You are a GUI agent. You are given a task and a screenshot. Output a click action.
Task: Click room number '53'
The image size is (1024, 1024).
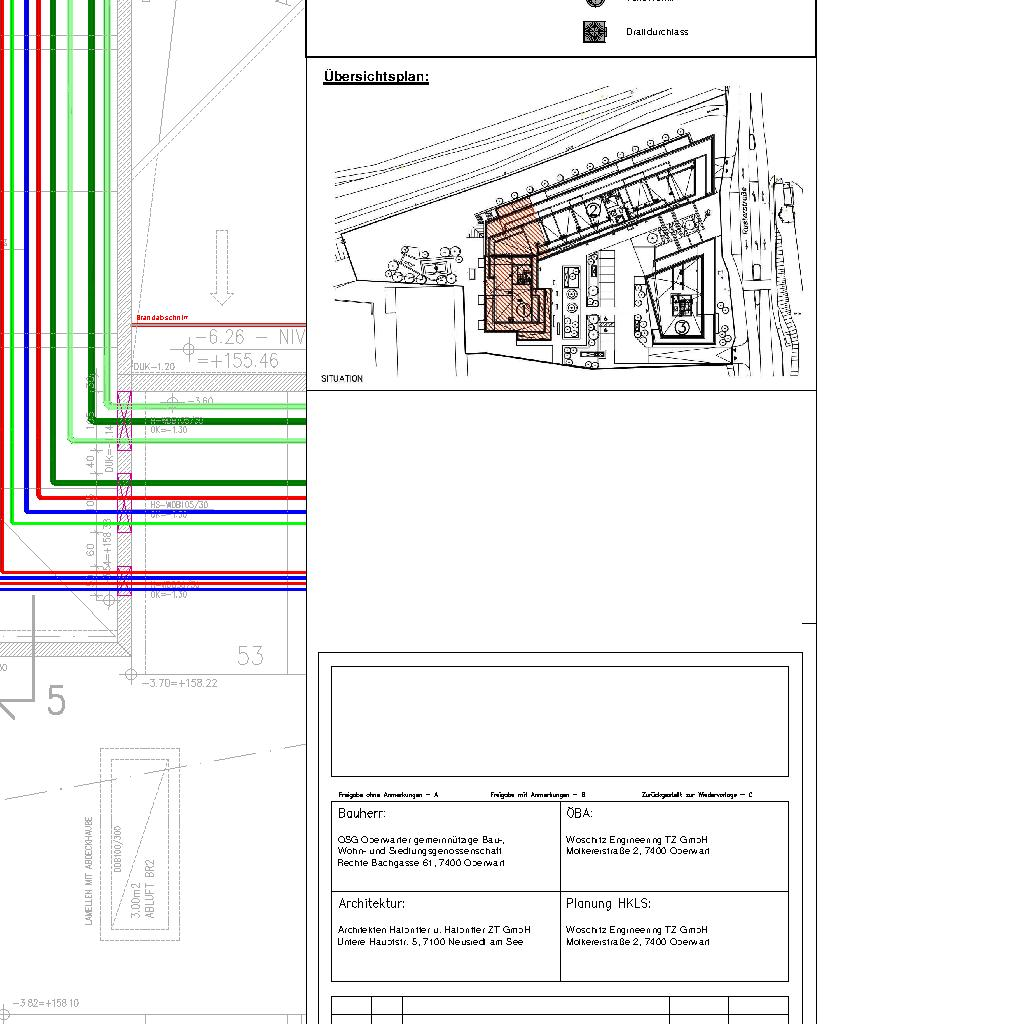pyautogui.click(x=250, y=656)
